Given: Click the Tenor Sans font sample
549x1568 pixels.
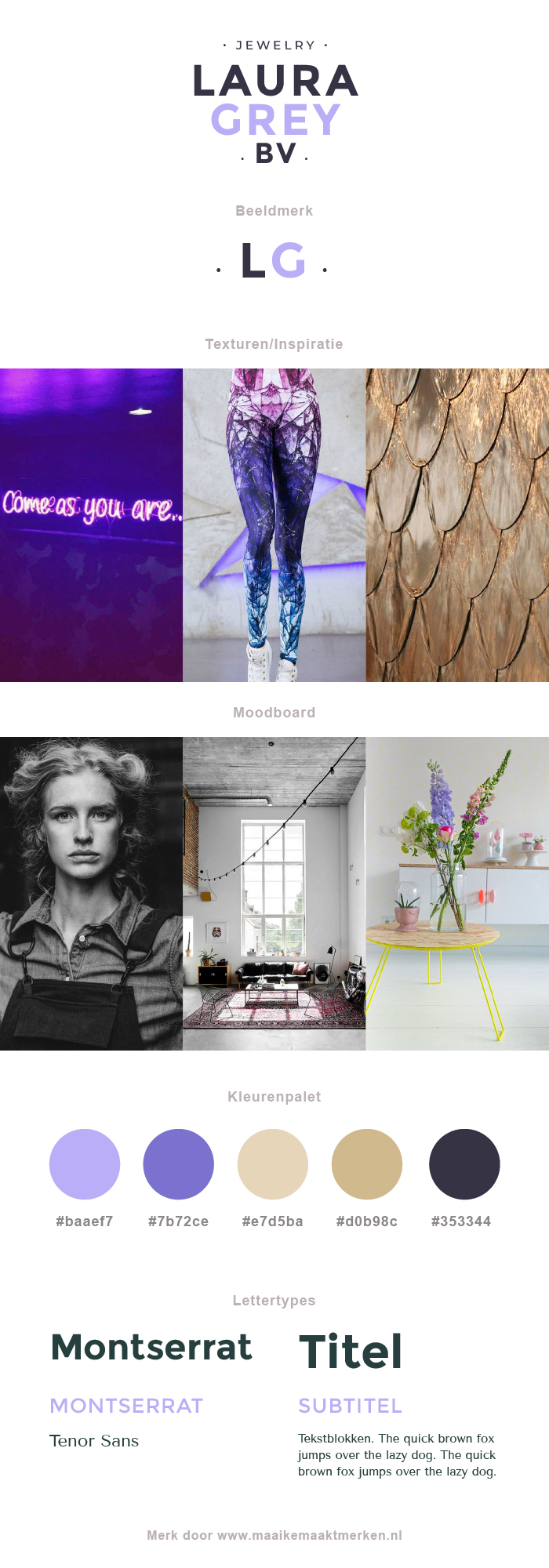Looking at the screenshot, I should point(94,1441).
